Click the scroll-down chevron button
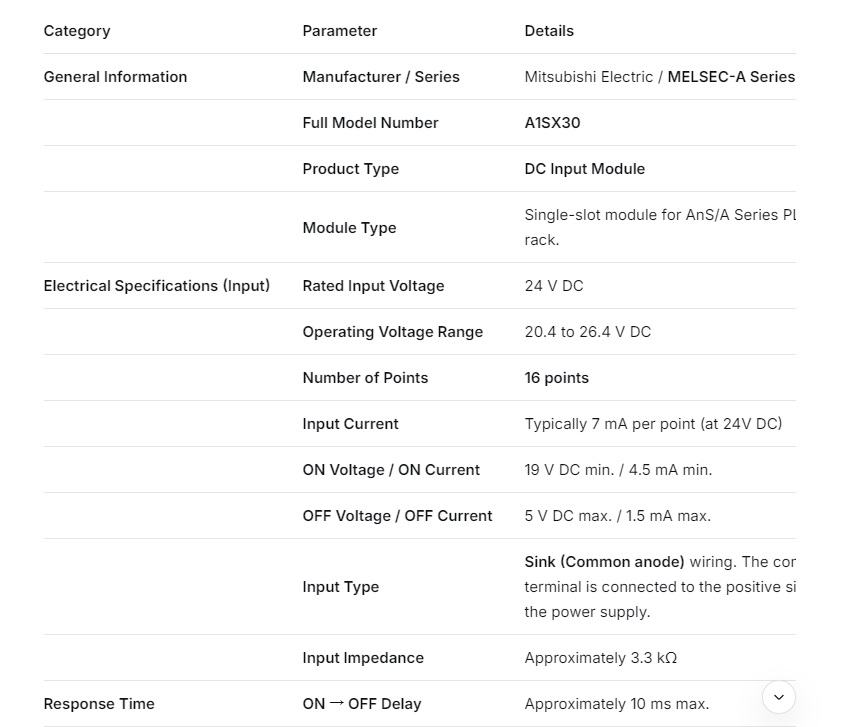The image size is (844, 727). (778, 697)
